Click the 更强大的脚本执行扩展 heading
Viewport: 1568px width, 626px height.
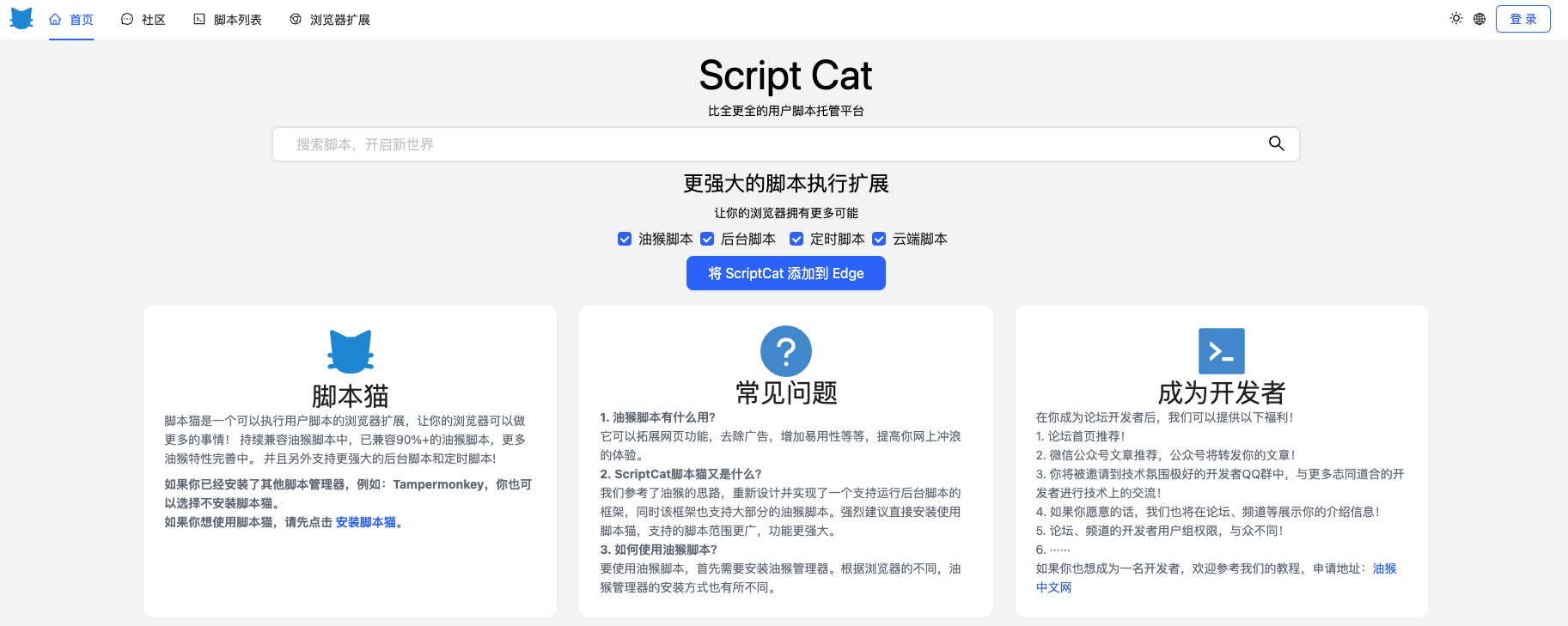[786, 184]
